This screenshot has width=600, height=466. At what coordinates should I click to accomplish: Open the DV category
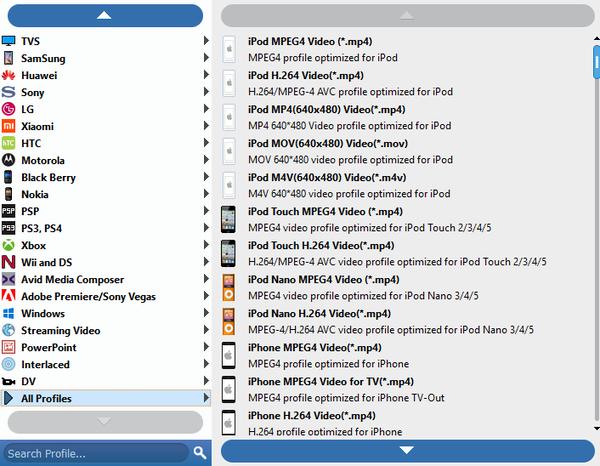pos(105,381)
